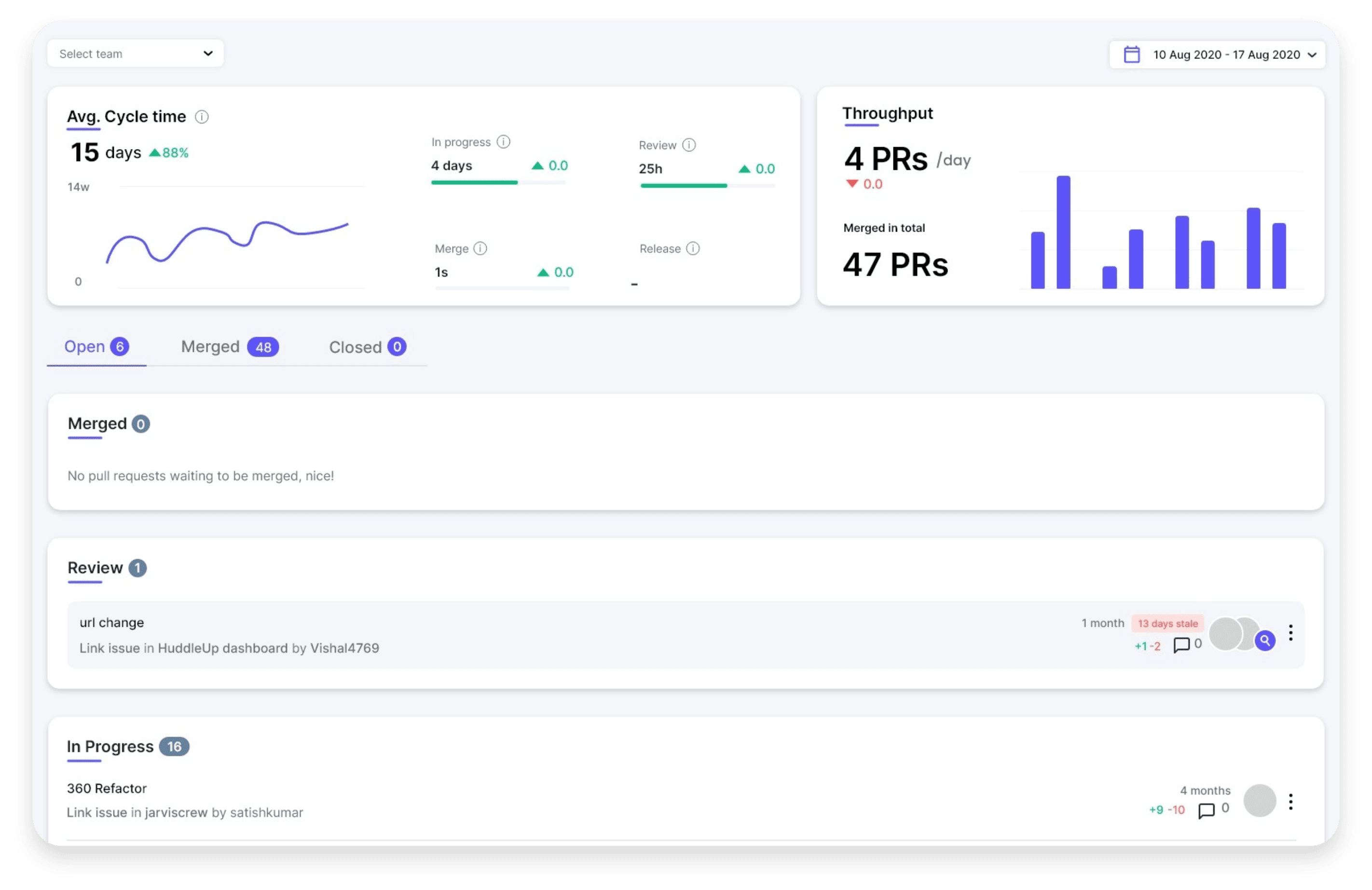Click comment icon on 360 Refactor PR
Image resolution: width=1372 pixels, height=890 pixels.
click(x=1206, y=810)
